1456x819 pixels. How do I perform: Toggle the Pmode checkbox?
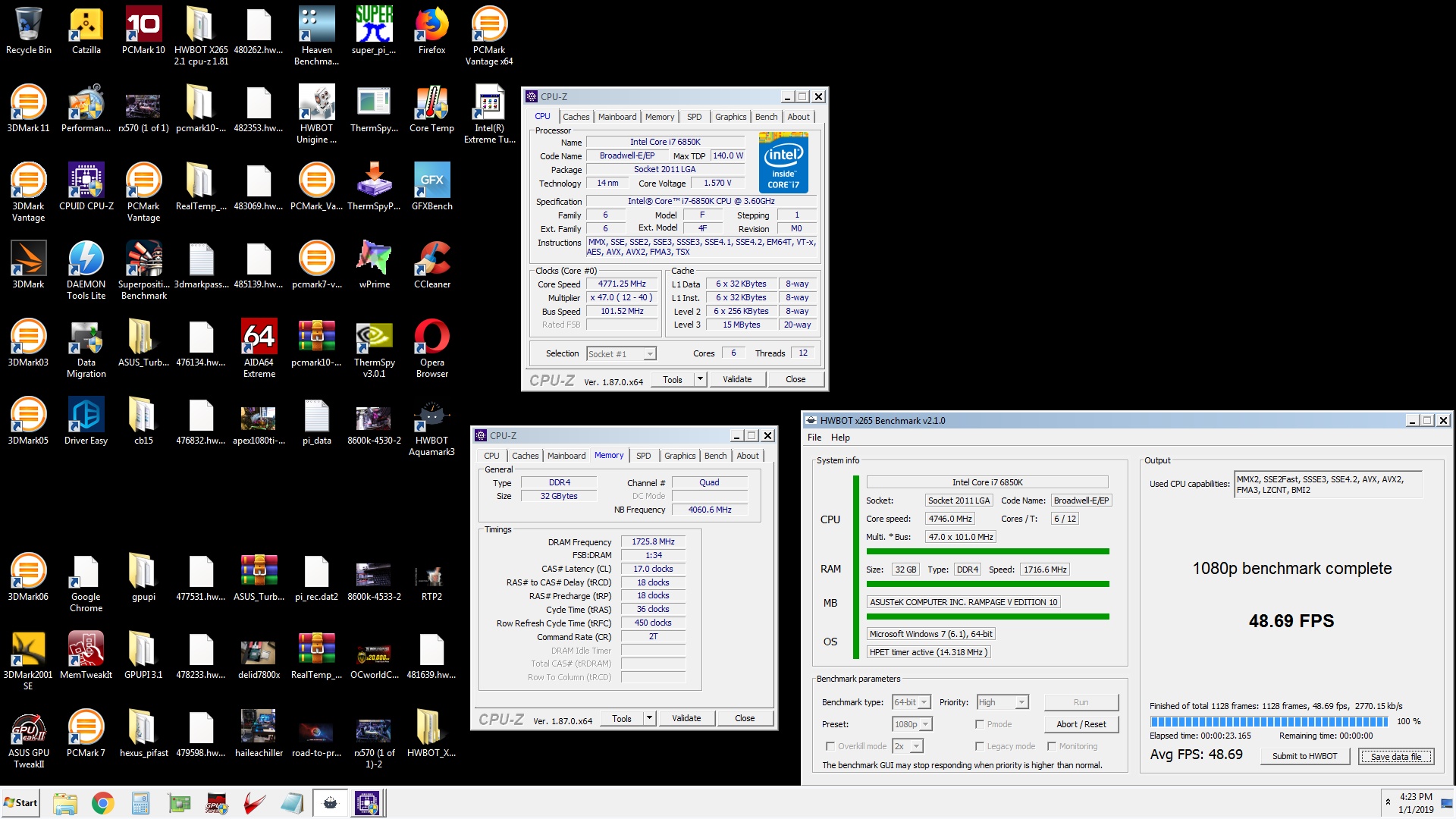coord(979,724)
